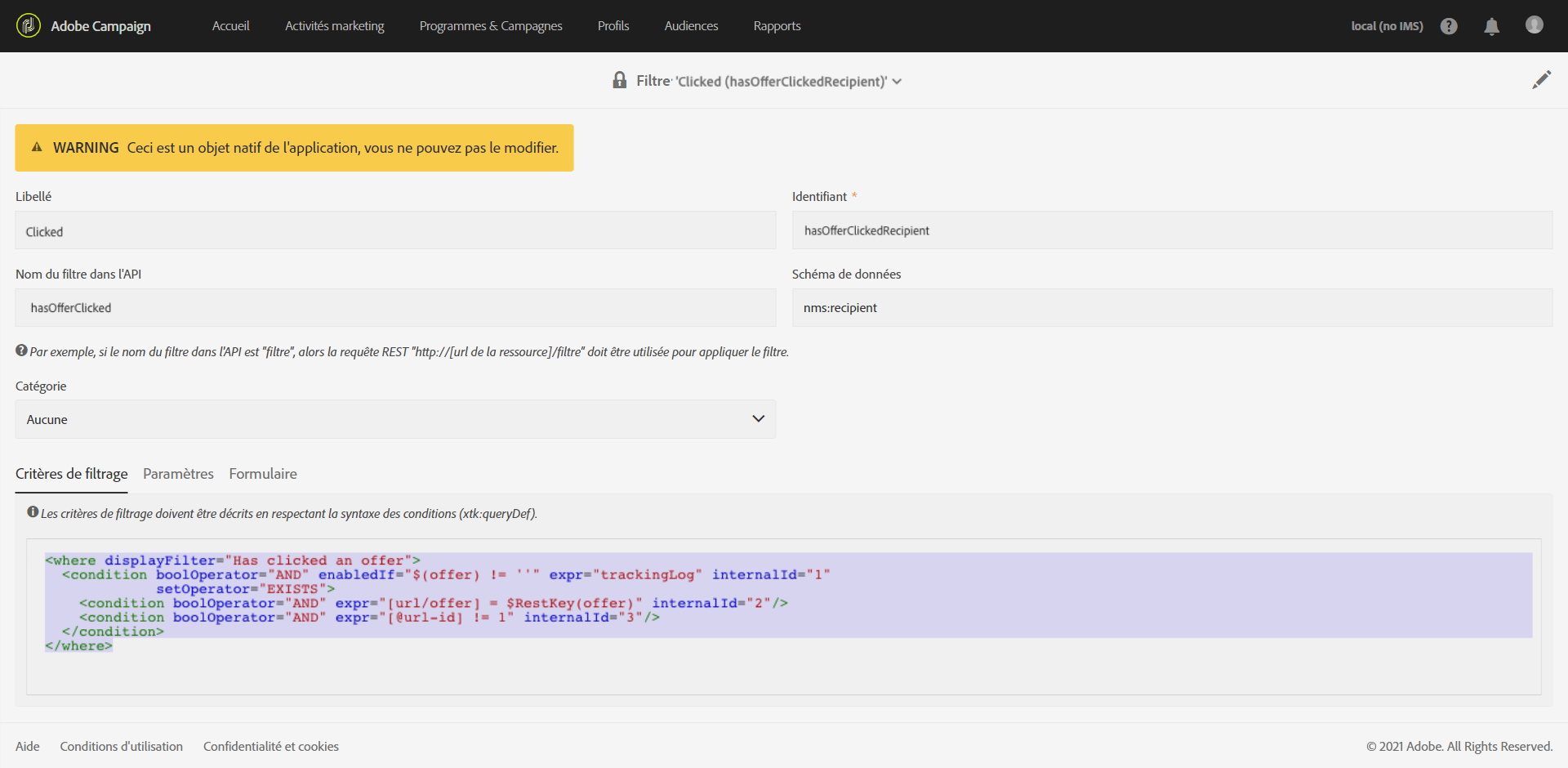The width and height of the screenshot is (1568, 768).
Task: Click the Adobe Campaign logo icon
Action: click(29, 25)
